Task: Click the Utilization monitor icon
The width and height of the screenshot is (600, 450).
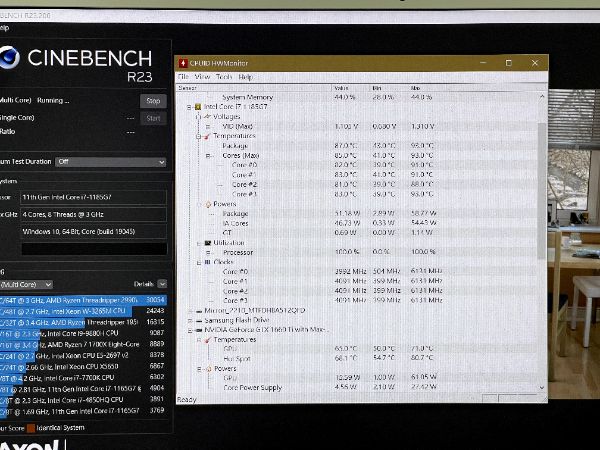Action: tap(208, 243)
